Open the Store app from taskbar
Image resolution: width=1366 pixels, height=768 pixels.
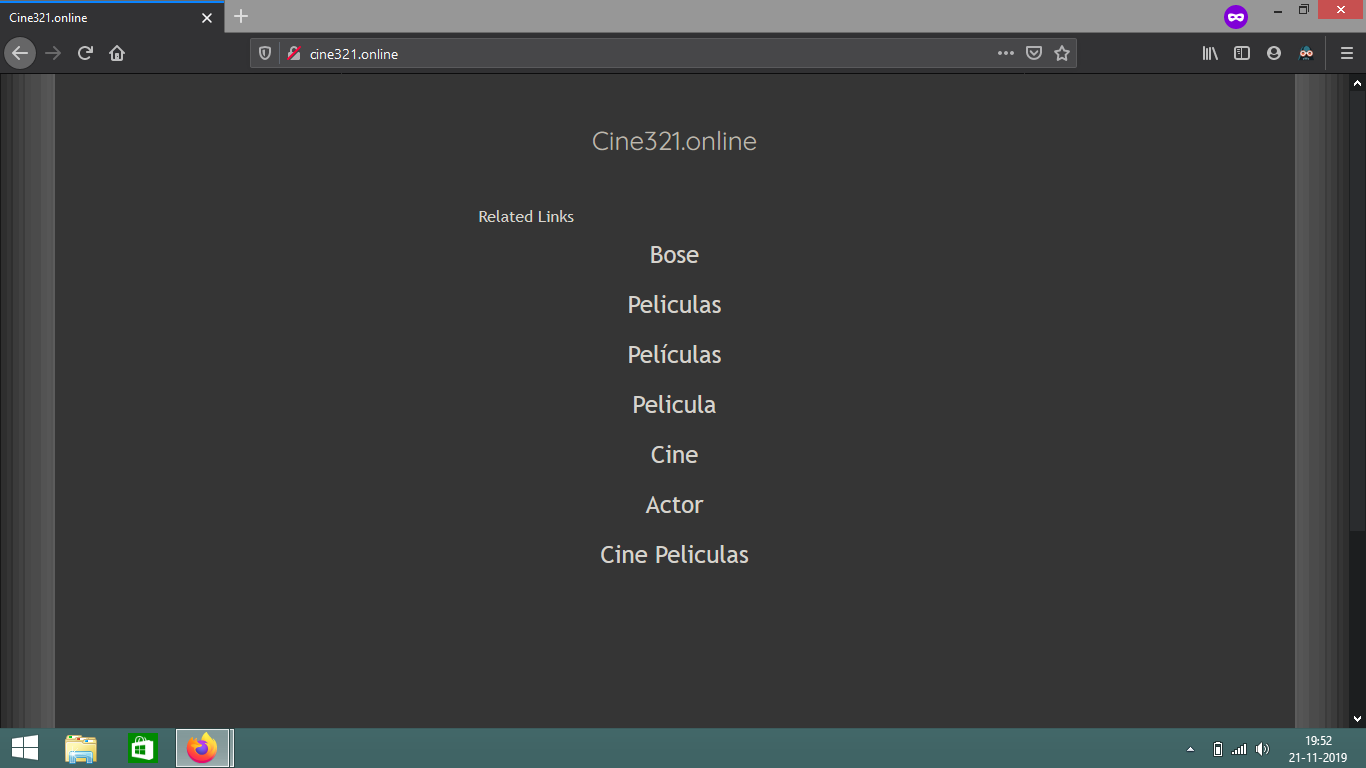[x=143, y=748]
